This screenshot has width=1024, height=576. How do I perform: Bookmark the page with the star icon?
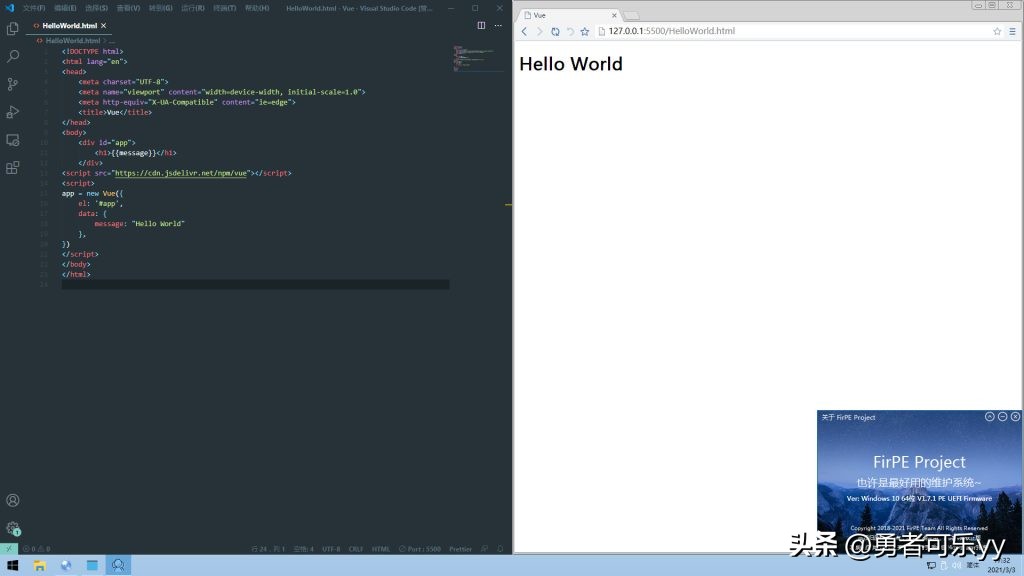(x=997, y=31)
